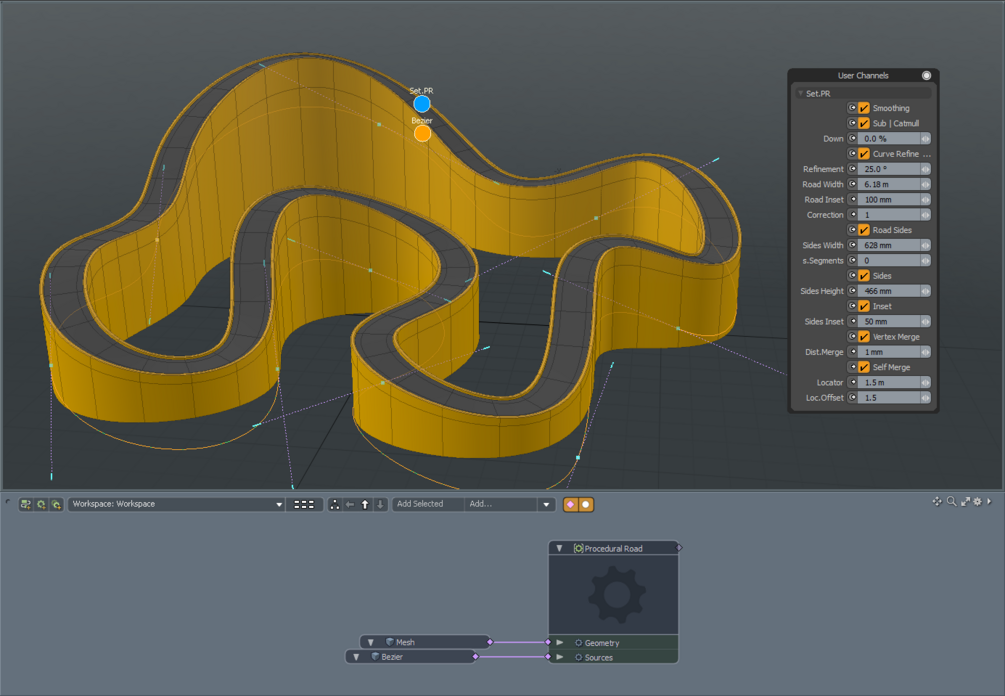The width and height of the screenshot is (1005, 696).
Task: Click the User Channels panel title bar
Action: pyautogui.click(x=862, y=75)
